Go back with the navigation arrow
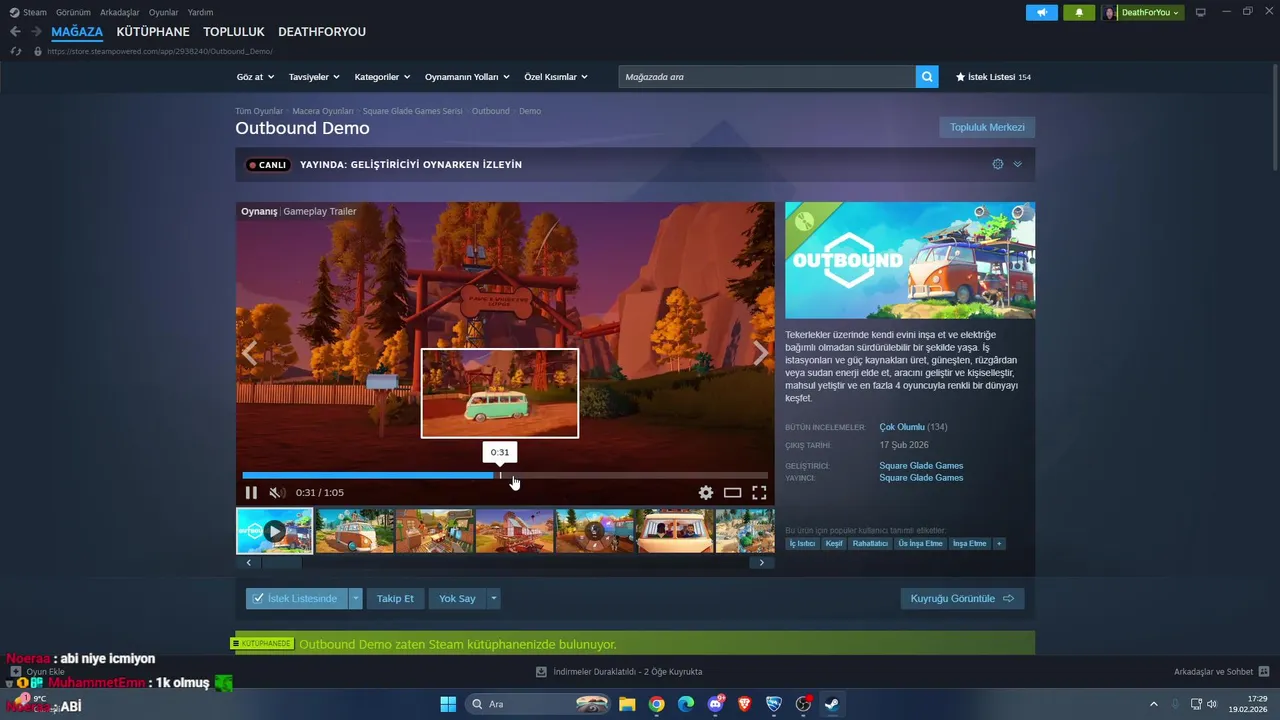This screenshot has height=720, width=1280. (15, 32)
